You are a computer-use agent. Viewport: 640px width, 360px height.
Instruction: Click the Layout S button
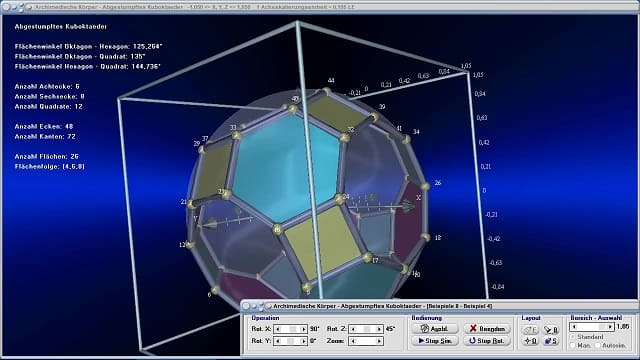[551, 341]
